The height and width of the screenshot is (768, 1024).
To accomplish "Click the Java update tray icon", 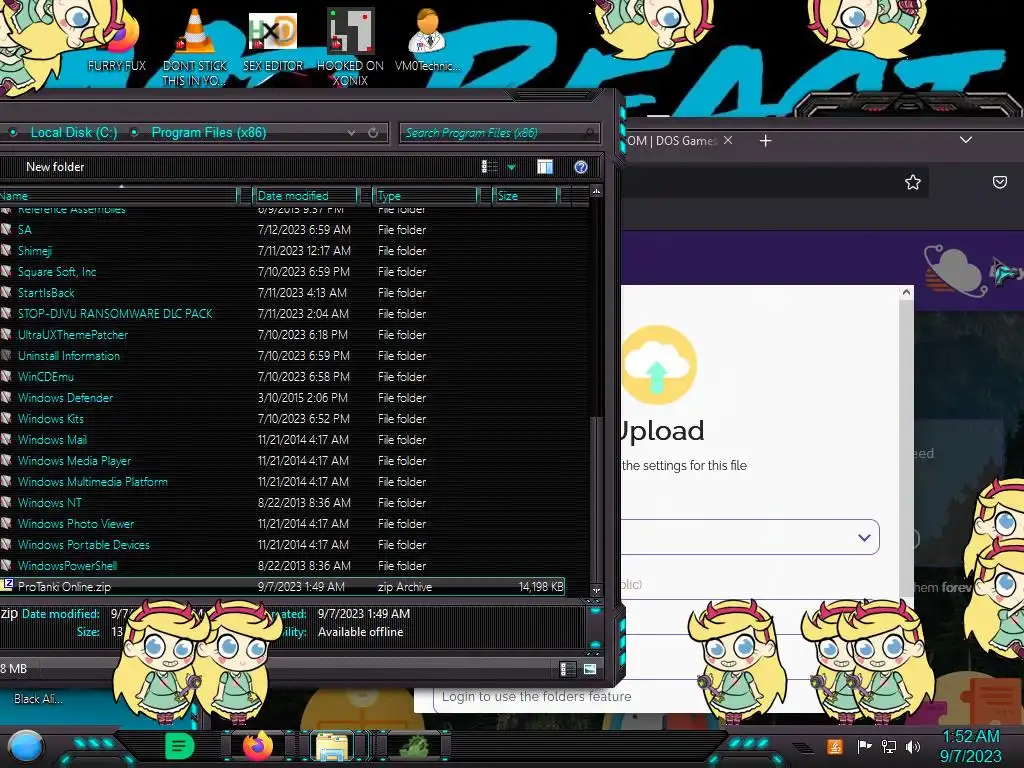I will point(834,746).
